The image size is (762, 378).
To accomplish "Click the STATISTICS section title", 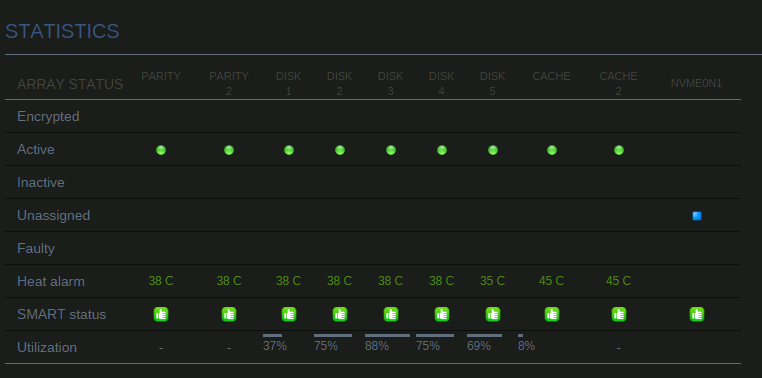I will click(x=62, y=31).
